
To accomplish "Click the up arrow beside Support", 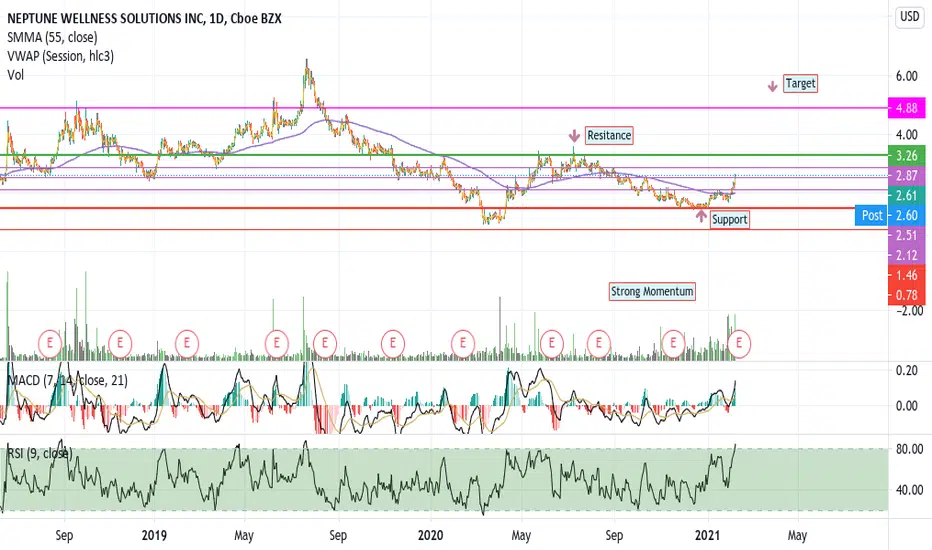I will (x=701, y=216).
